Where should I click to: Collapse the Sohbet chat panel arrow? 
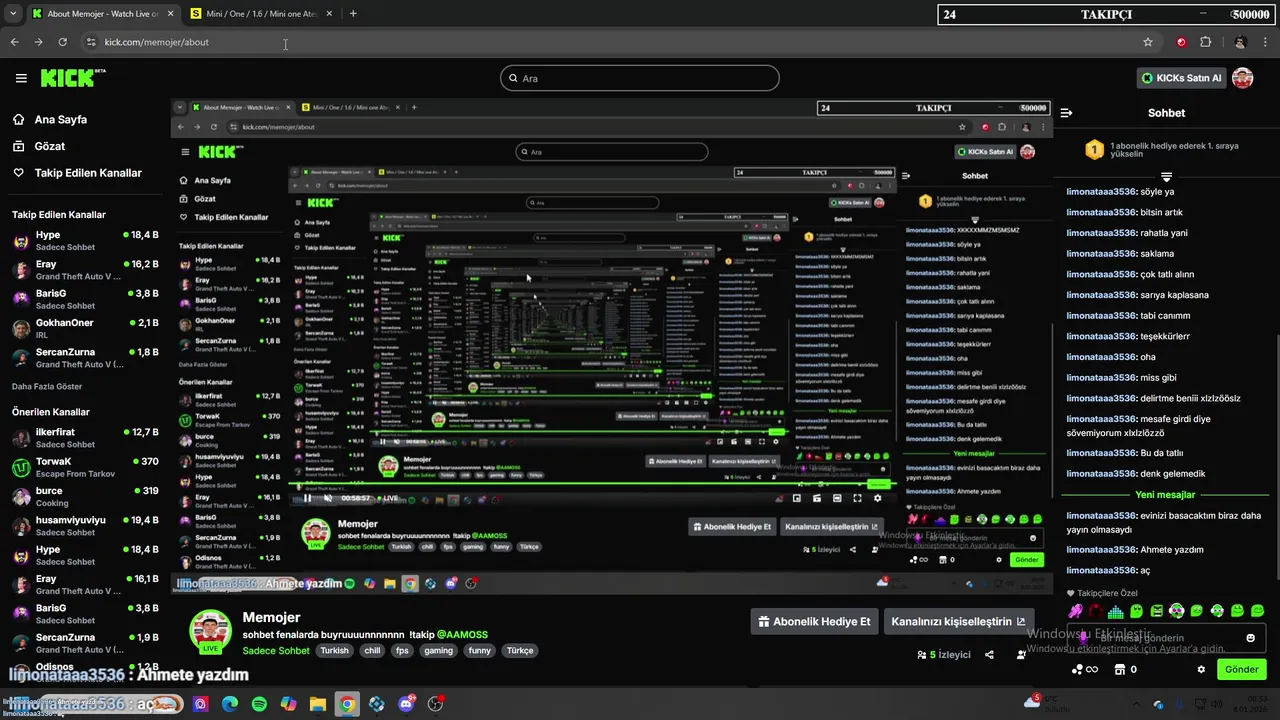click(1067, 113)
